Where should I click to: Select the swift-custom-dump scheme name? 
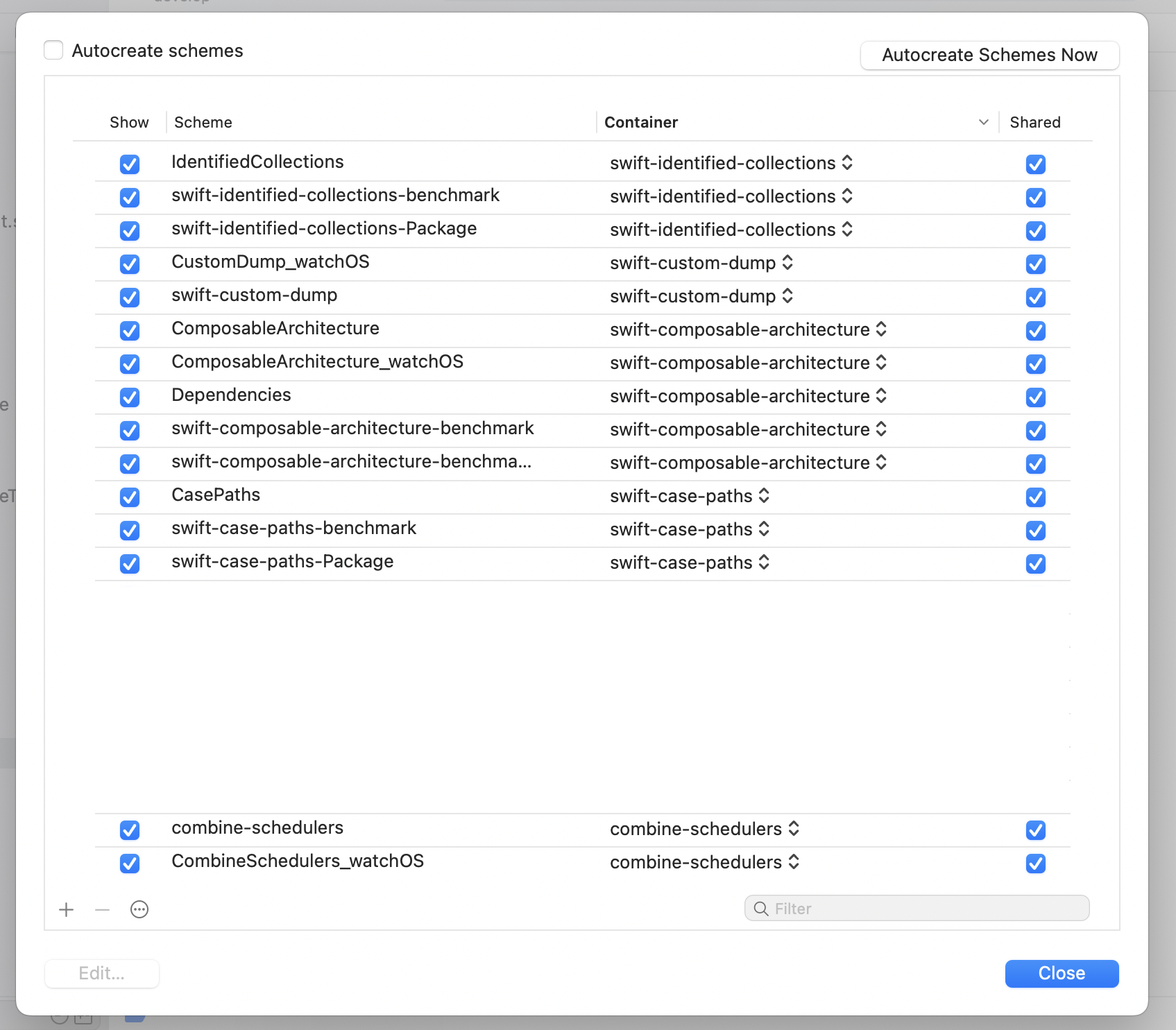[x=254, y=295]
